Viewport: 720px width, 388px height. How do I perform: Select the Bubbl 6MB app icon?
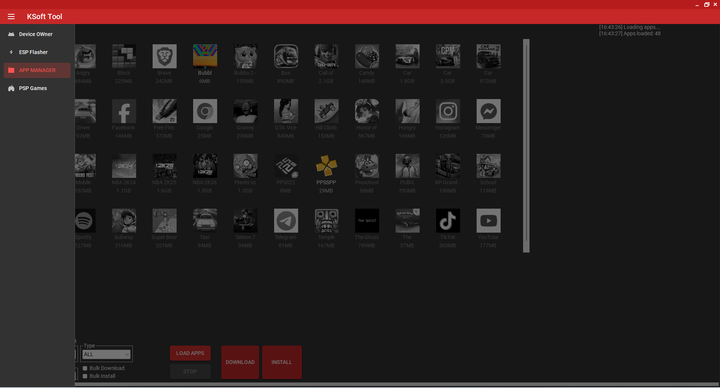[x=205, y=56]
